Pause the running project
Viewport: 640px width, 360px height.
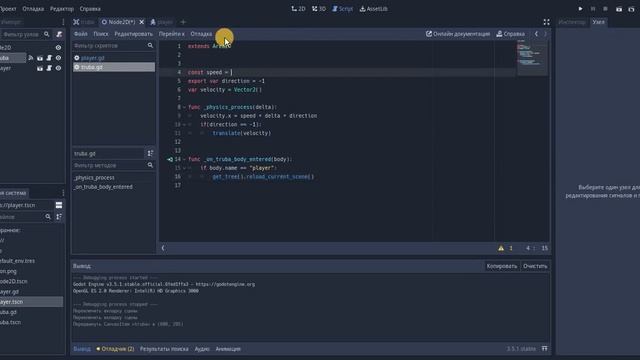point(593,9)
